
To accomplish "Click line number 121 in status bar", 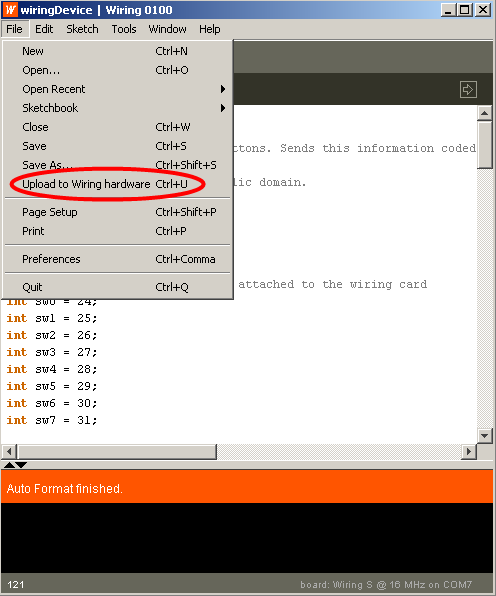I will (x=16, y=585).
